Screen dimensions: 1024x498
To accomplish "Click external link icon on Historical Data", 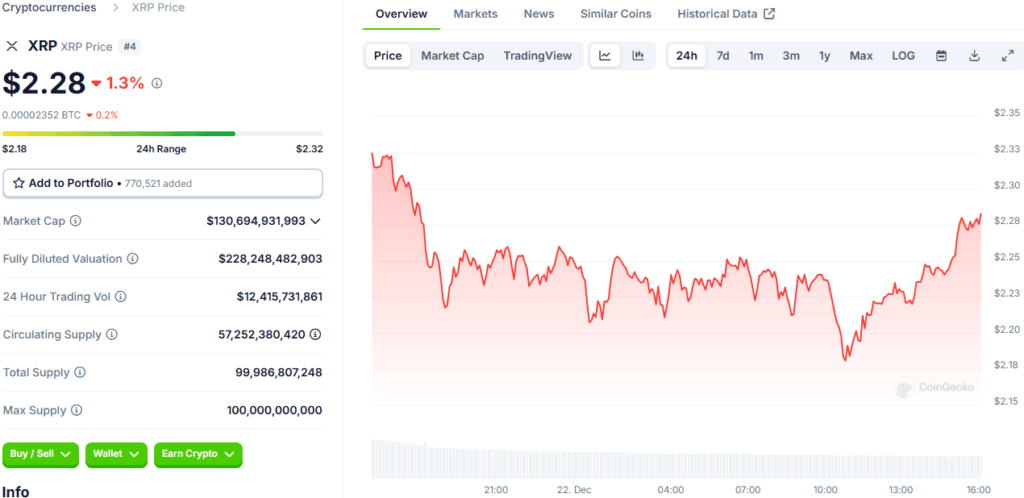I will [769, 14].
